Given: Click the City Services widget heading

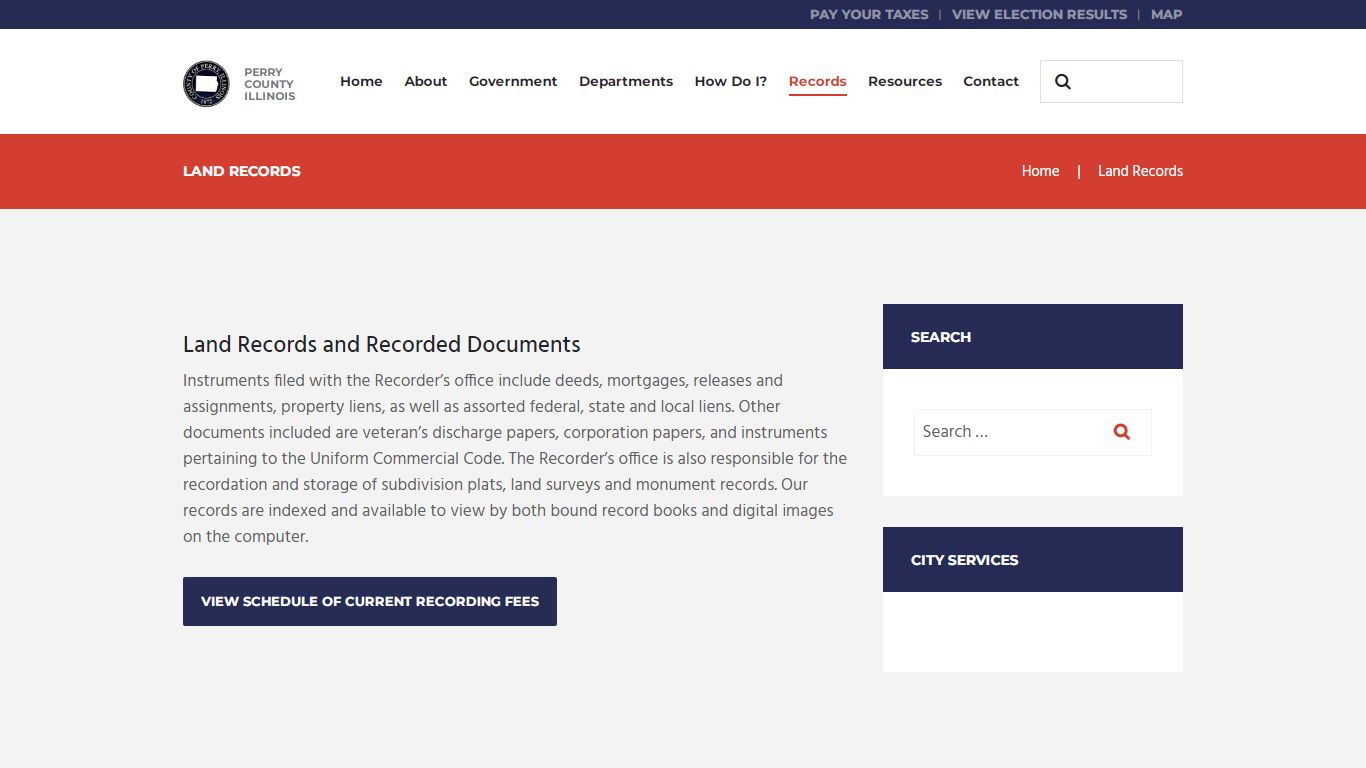Looking at the screenshot, I should point(964,560).
